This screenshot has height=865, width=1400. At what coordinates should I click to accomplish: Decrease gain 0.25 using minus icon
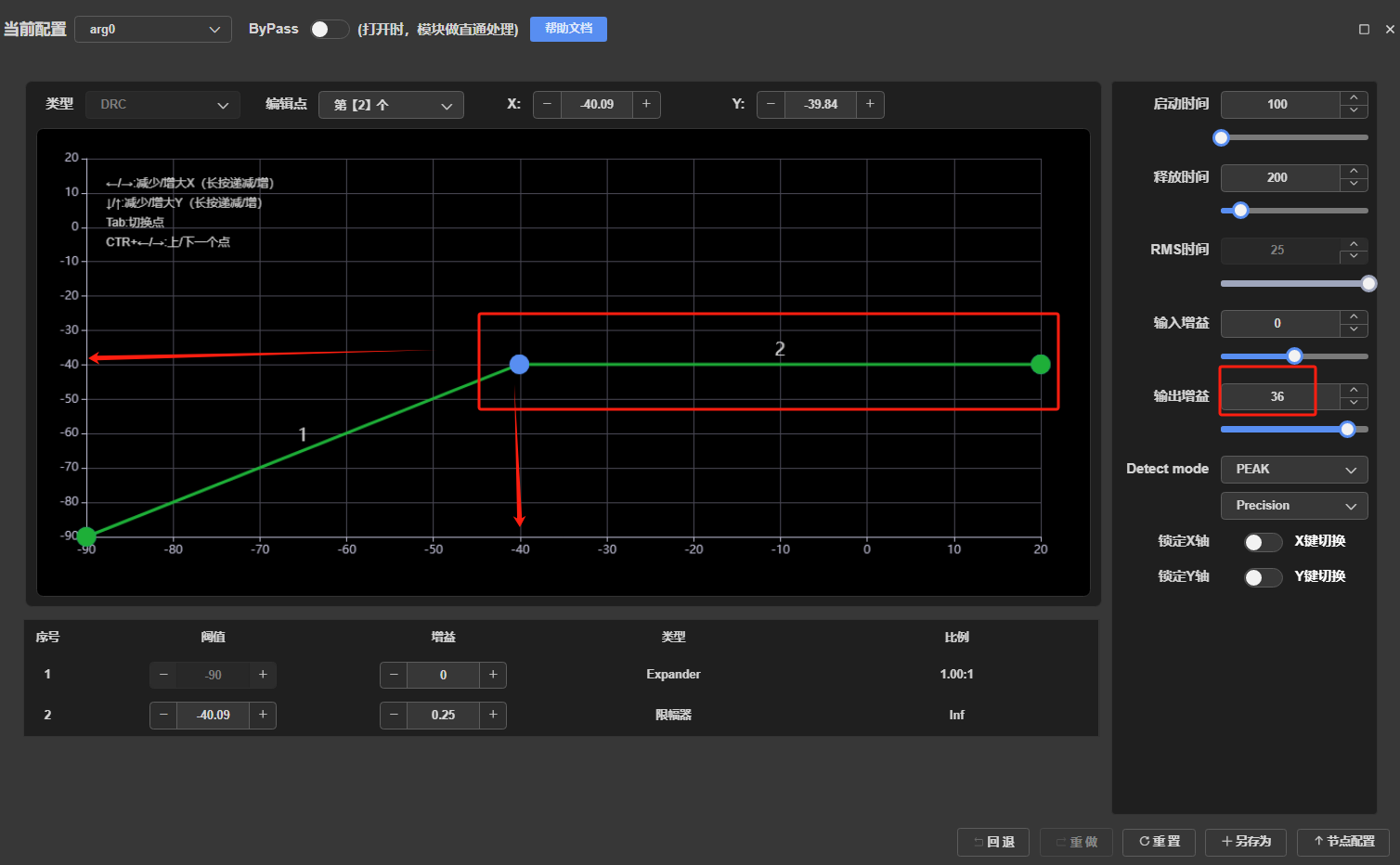tap(394, 715)
